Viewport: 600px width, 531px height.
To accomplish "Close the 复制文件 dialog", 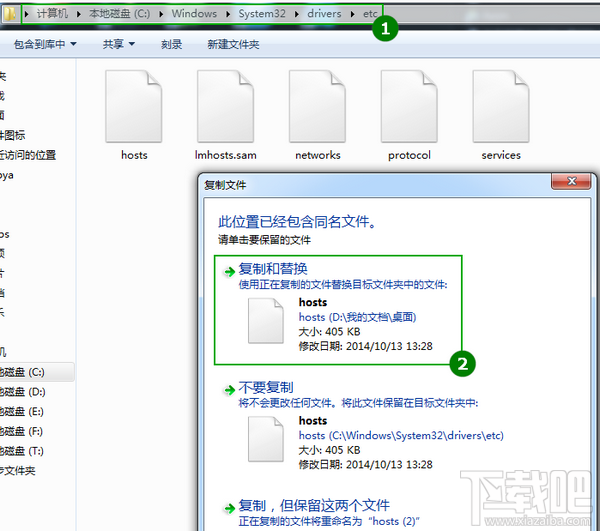I will (571, 181).
